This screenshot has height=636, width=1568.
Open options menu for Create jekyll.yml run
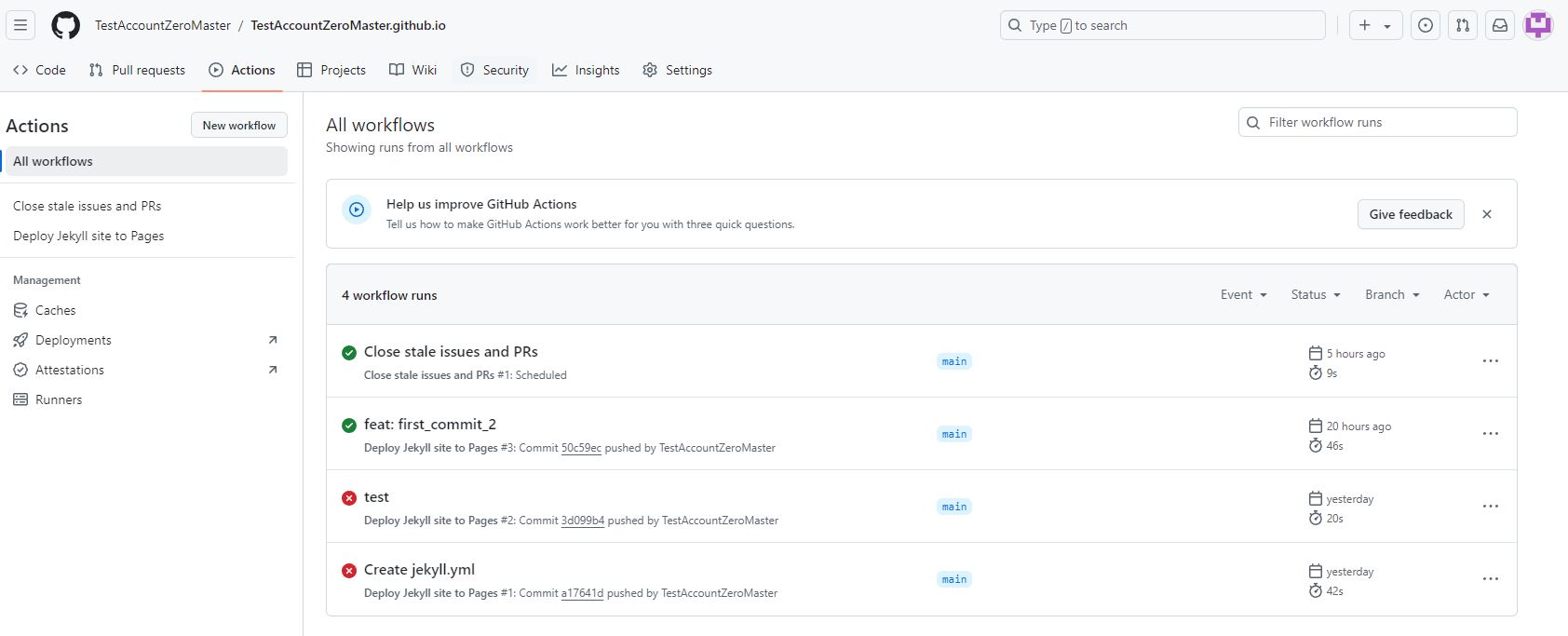(x=1490, y=579)
